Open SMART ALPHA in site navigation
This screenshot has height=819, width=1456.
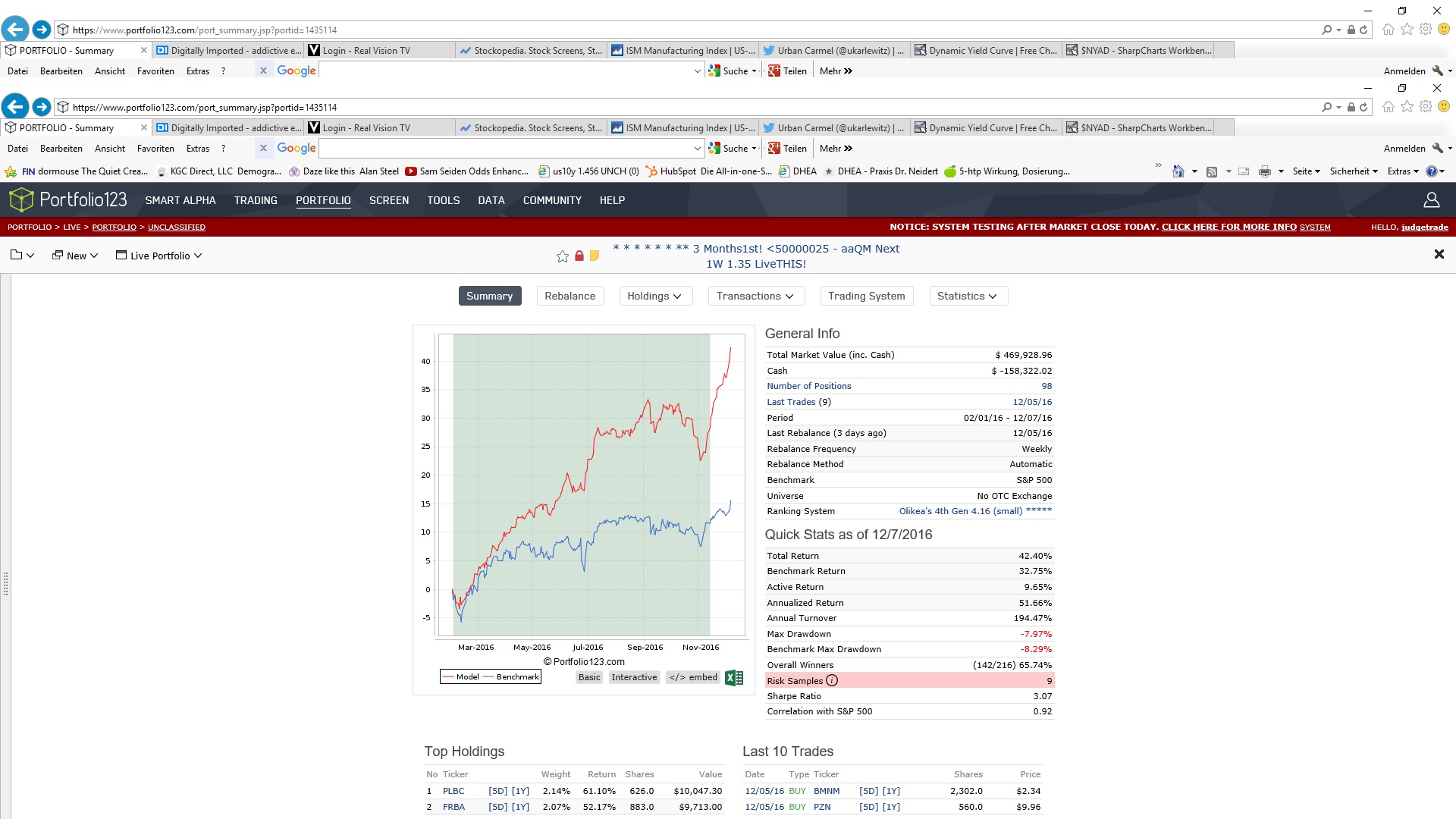(x=180, y=200)
